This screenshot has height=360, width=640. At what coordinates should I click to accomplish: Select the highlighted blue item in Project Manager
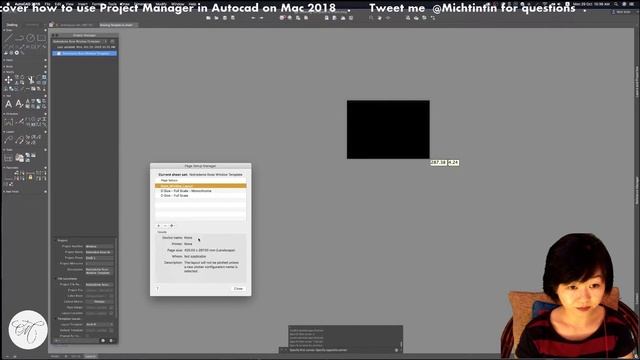tap(84, 53)
